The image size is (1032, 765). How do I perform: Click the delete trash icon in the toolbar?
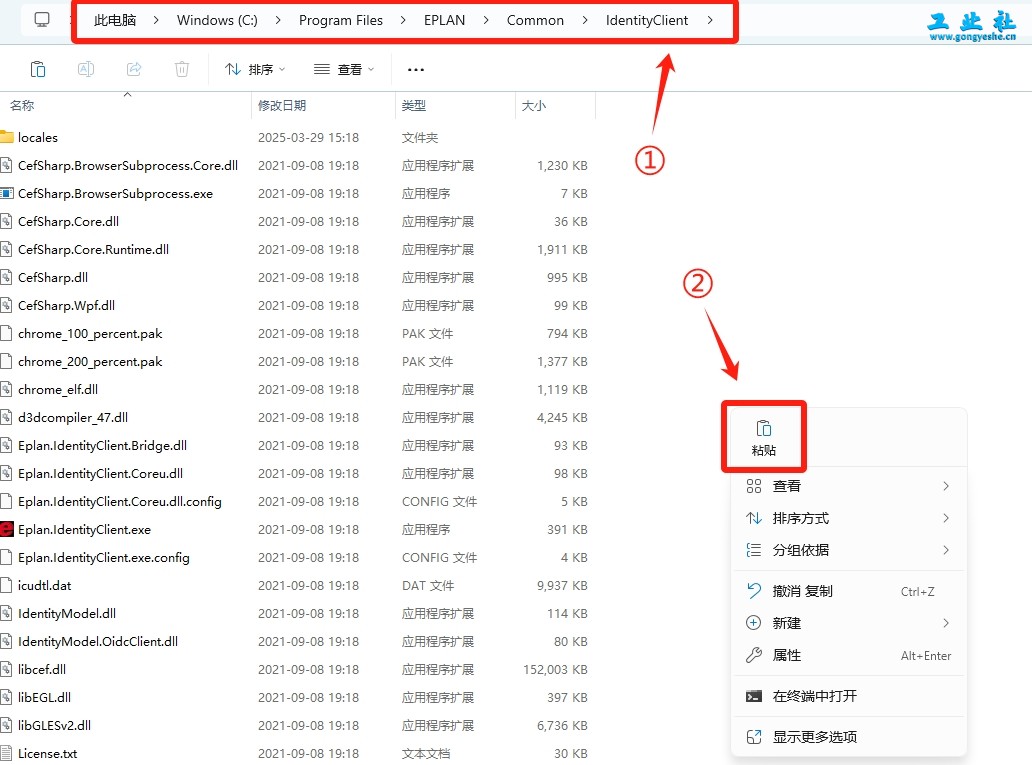point(182,69)
